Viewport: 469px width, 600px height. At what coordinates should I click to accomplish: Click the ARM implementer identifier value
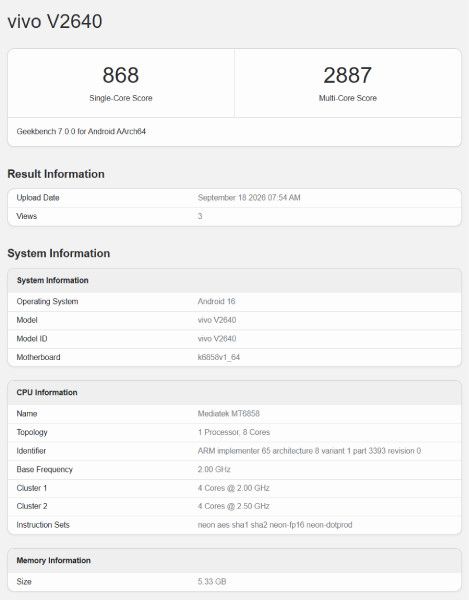309,451
